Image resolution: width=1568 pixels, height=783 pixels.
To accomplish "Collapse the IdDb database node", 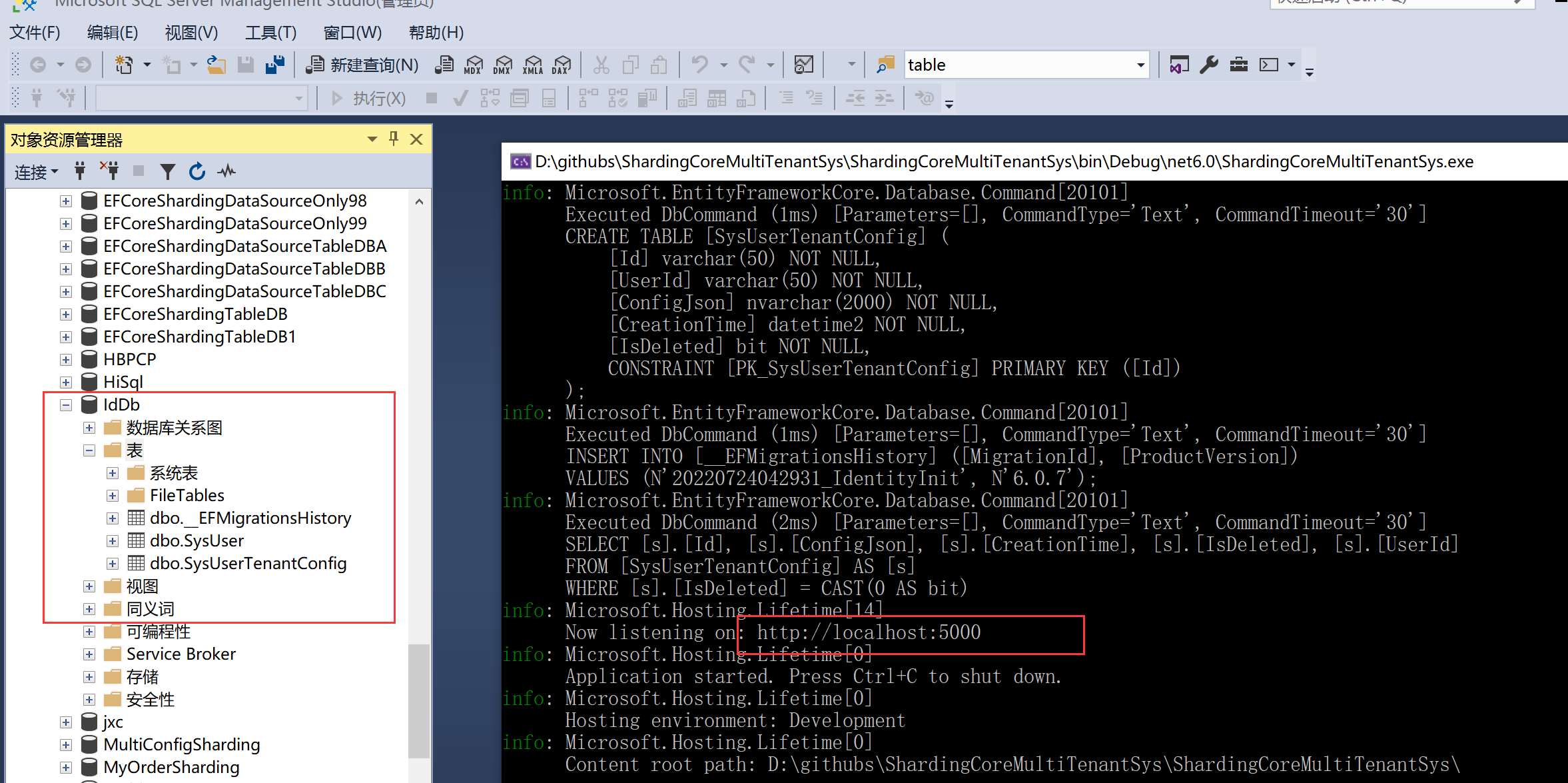I will coord(66,405).
